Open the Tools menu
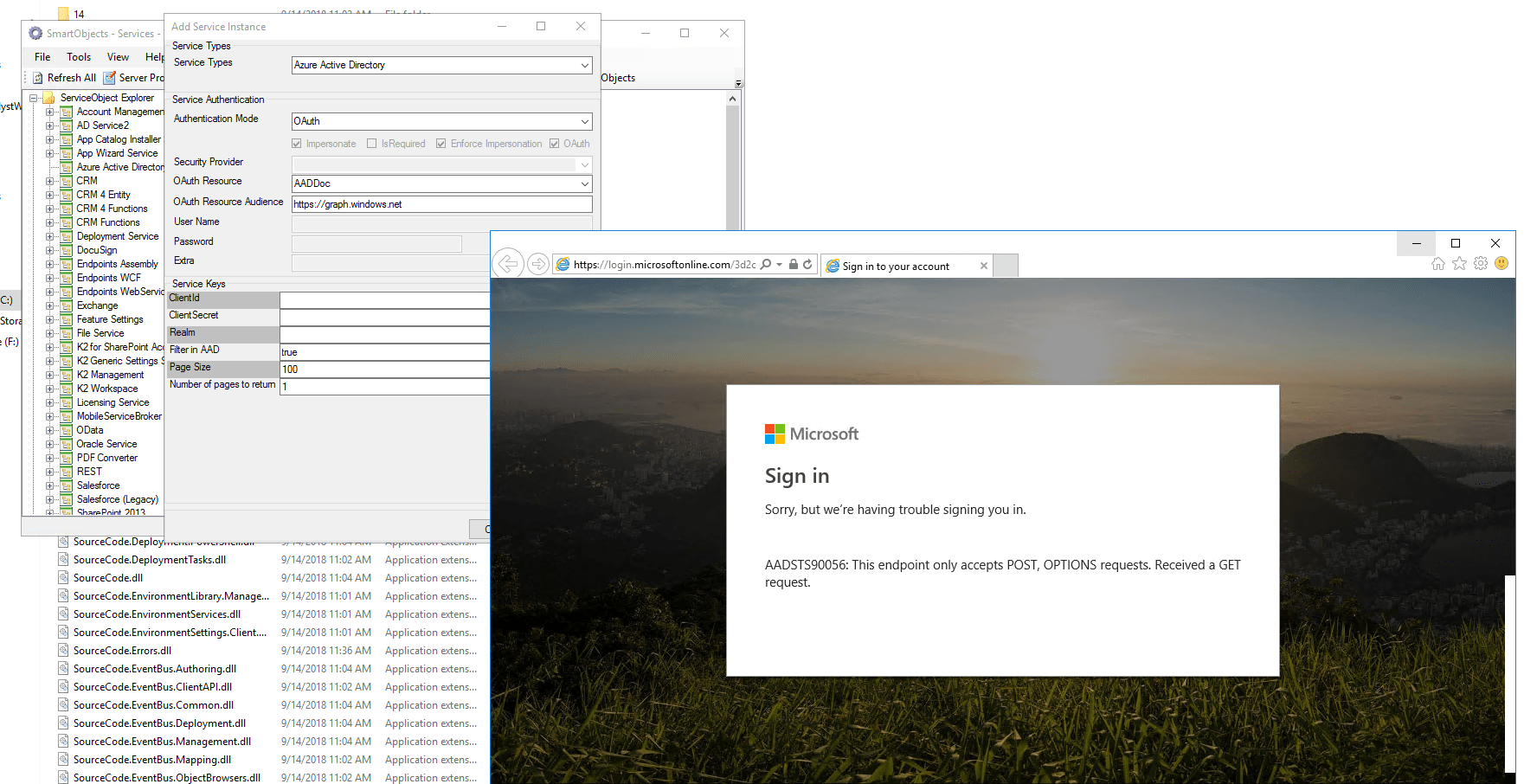Image resolution: width=1524 pixels, height=784 pixels. 79,57
